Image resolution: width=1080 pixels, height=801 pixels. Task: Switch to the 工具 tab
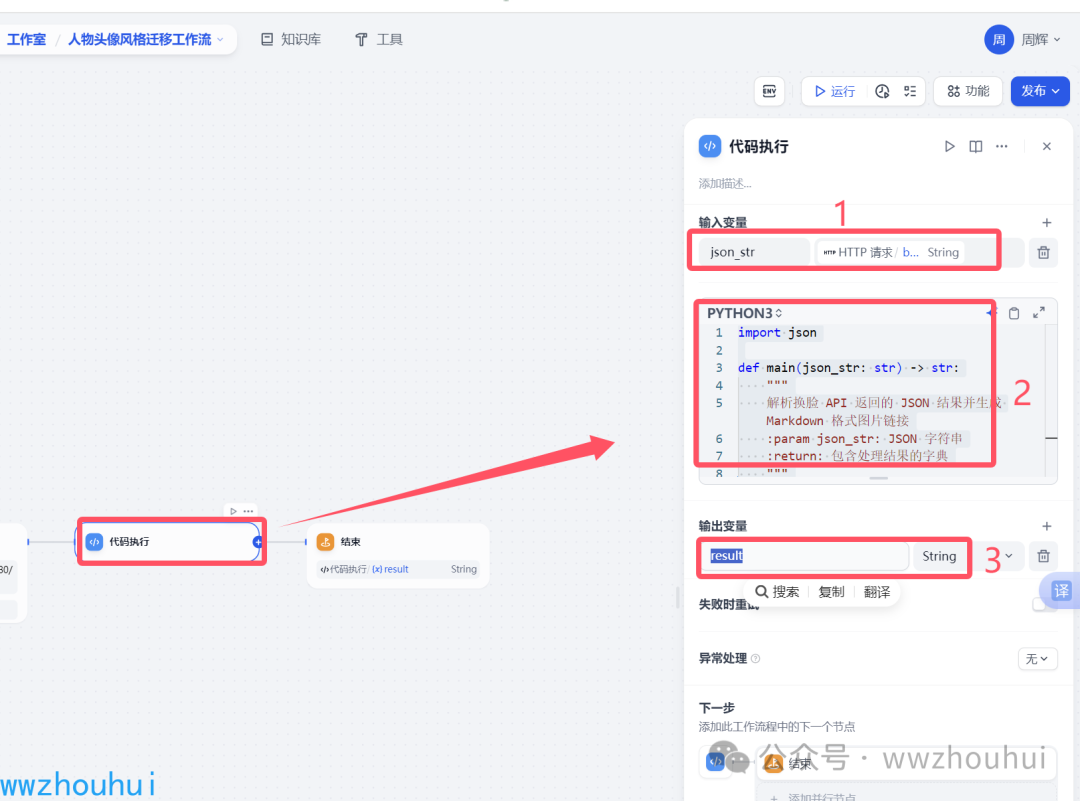click(x=379, y=40)
